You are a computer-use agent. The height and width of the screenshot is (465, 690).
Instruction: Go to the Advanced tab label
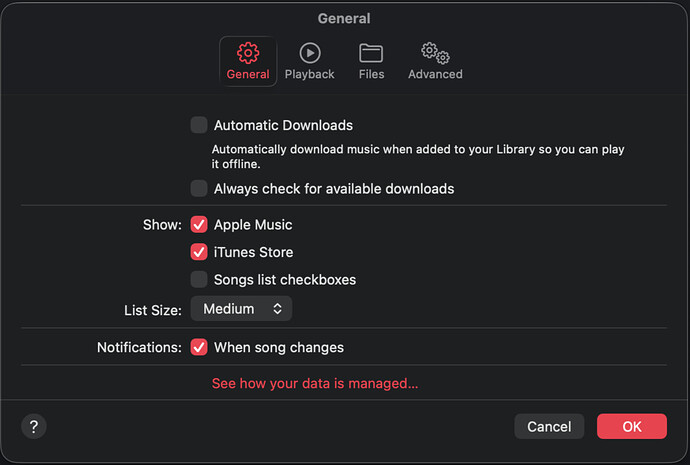coord(435,74)
